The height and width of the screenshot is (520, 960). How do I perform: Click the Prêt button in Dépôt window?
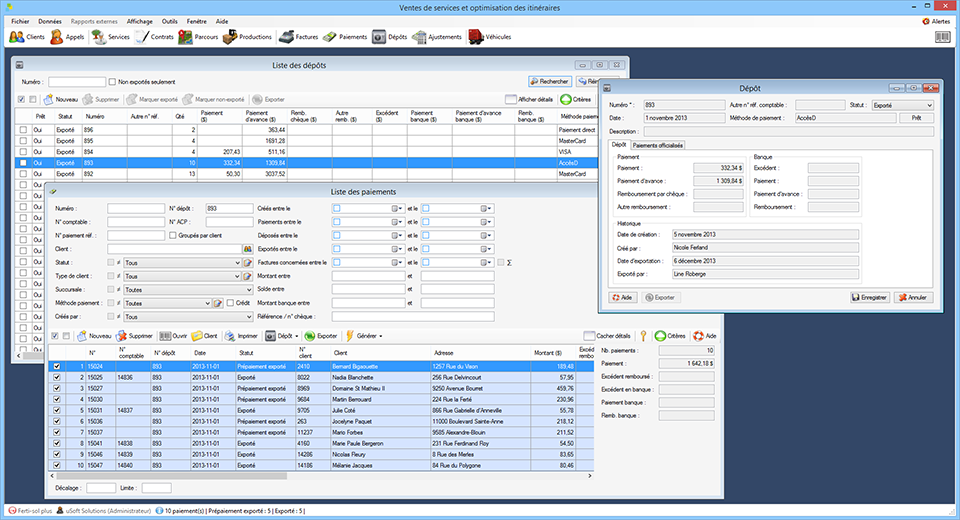[x=916, y=118]
